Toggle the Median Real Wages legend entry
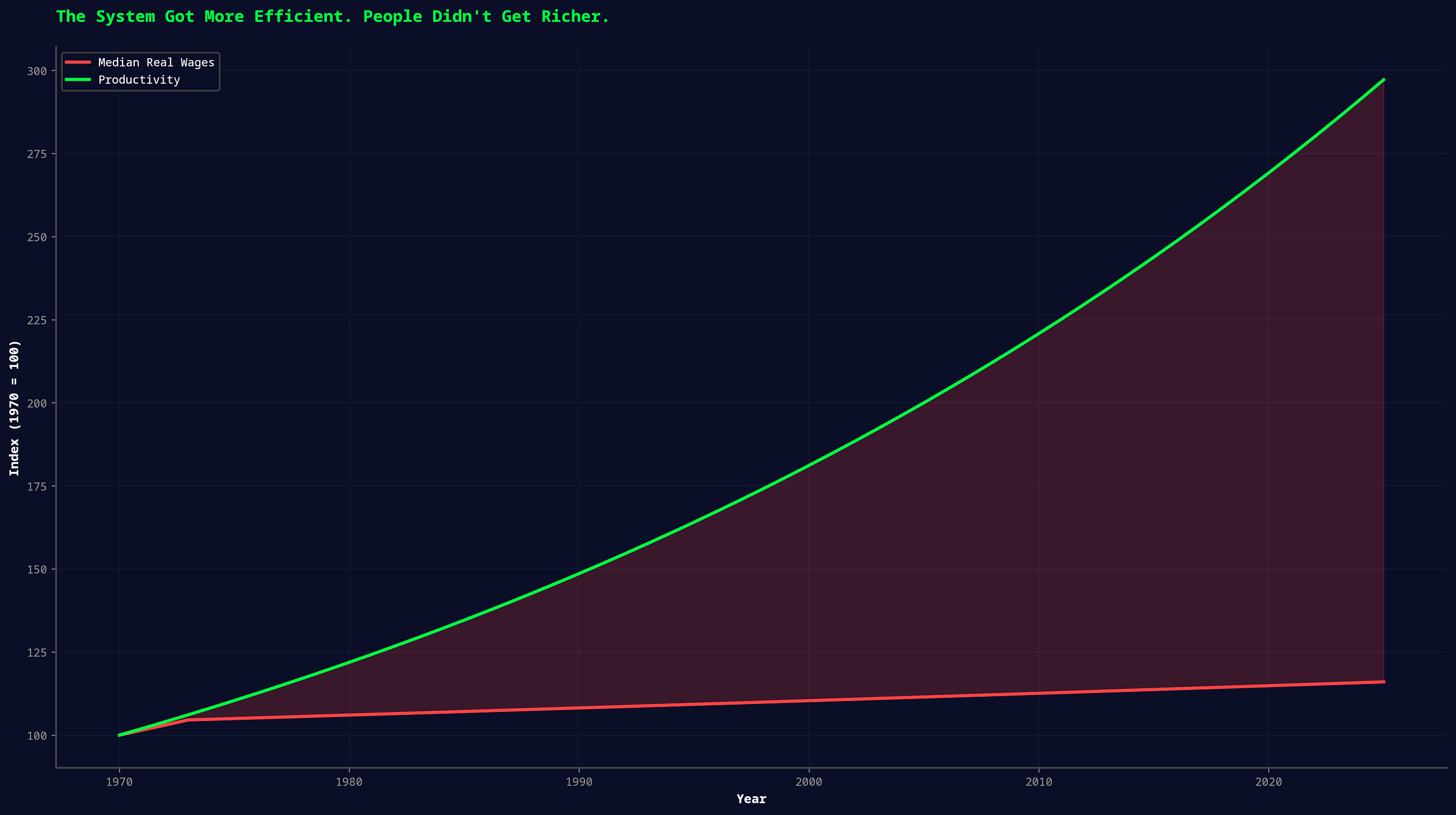The height and width of the screenshot is (815, 1456). coord(155,62)
